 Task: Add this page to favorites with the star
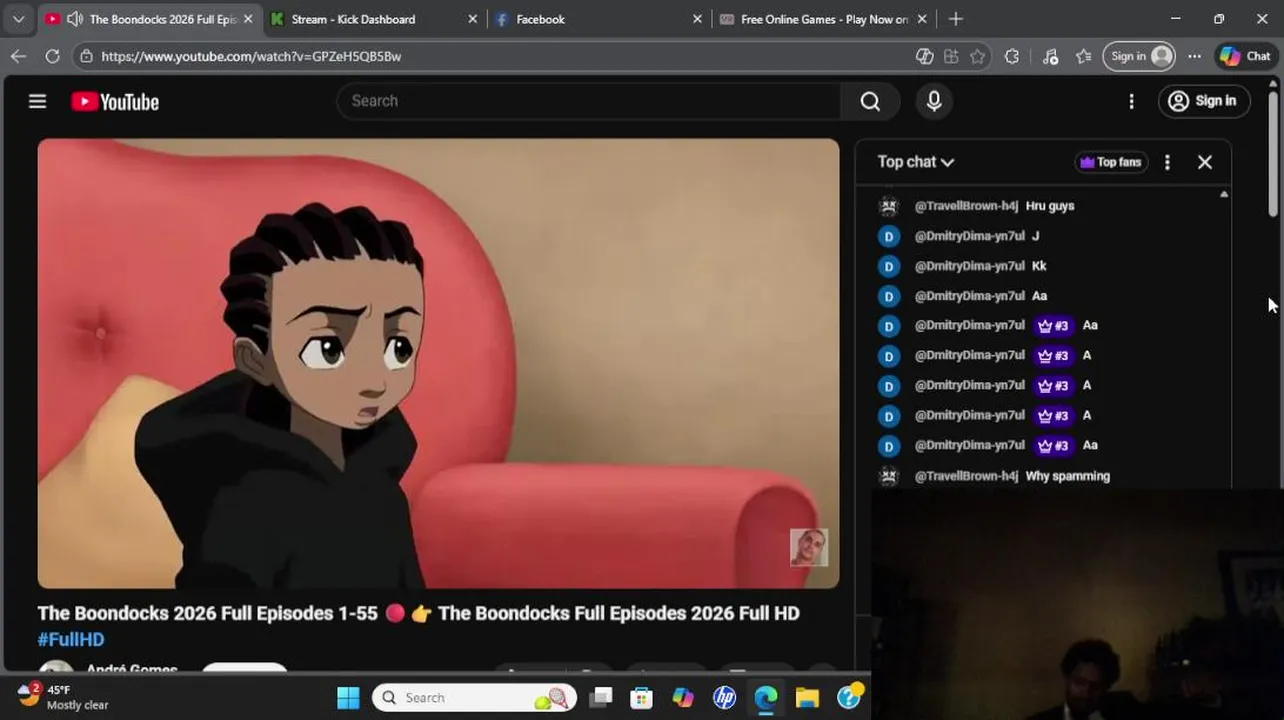click(978, 56)
